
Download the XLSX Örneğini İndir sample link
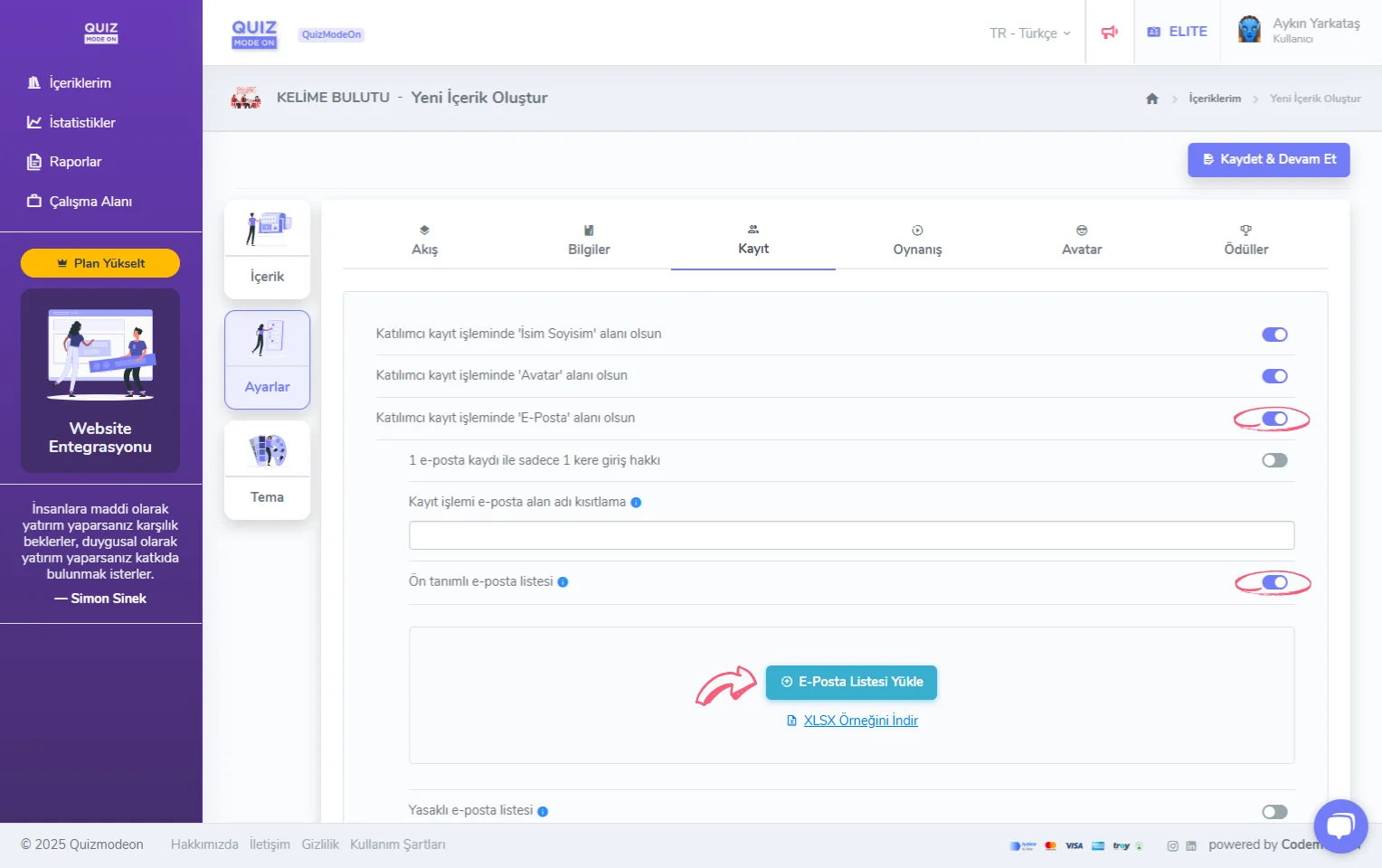click(x=860, y=721)
